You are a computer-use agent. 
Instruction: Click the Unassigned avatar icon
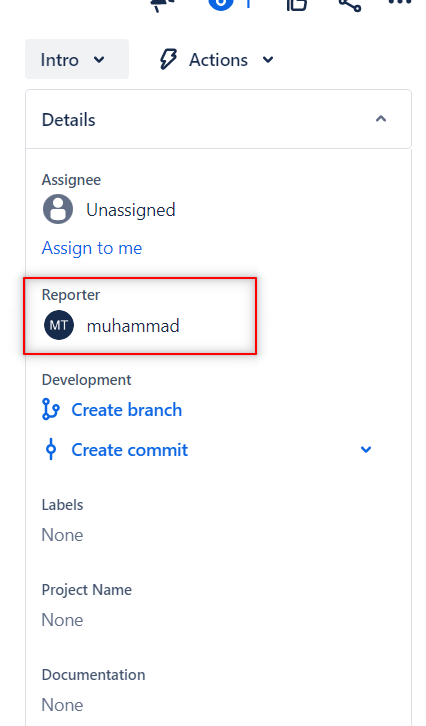click(58, 209)
